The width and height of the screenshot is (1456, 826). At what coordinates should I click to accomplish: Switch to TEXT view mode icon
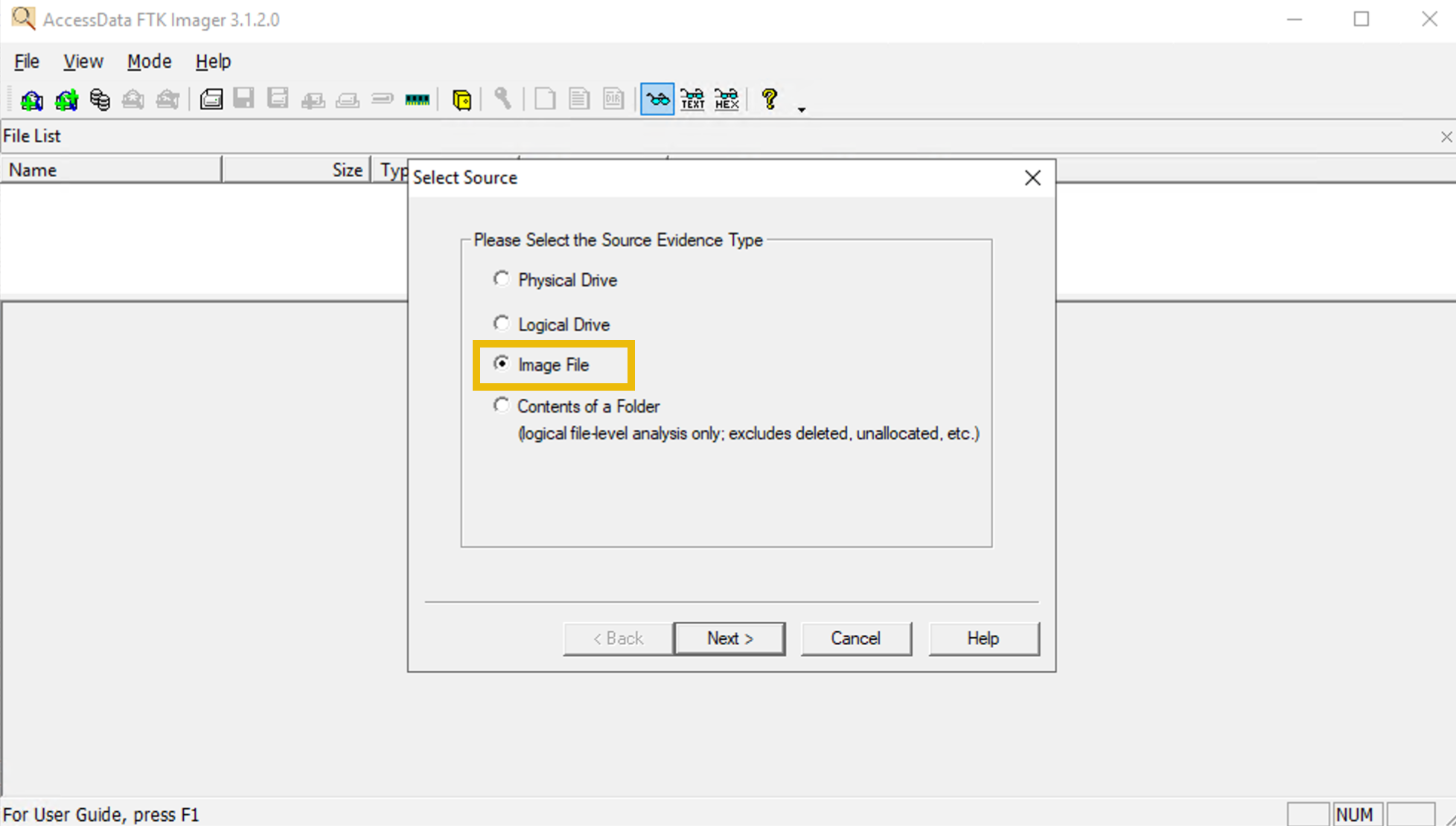[692, 99]
